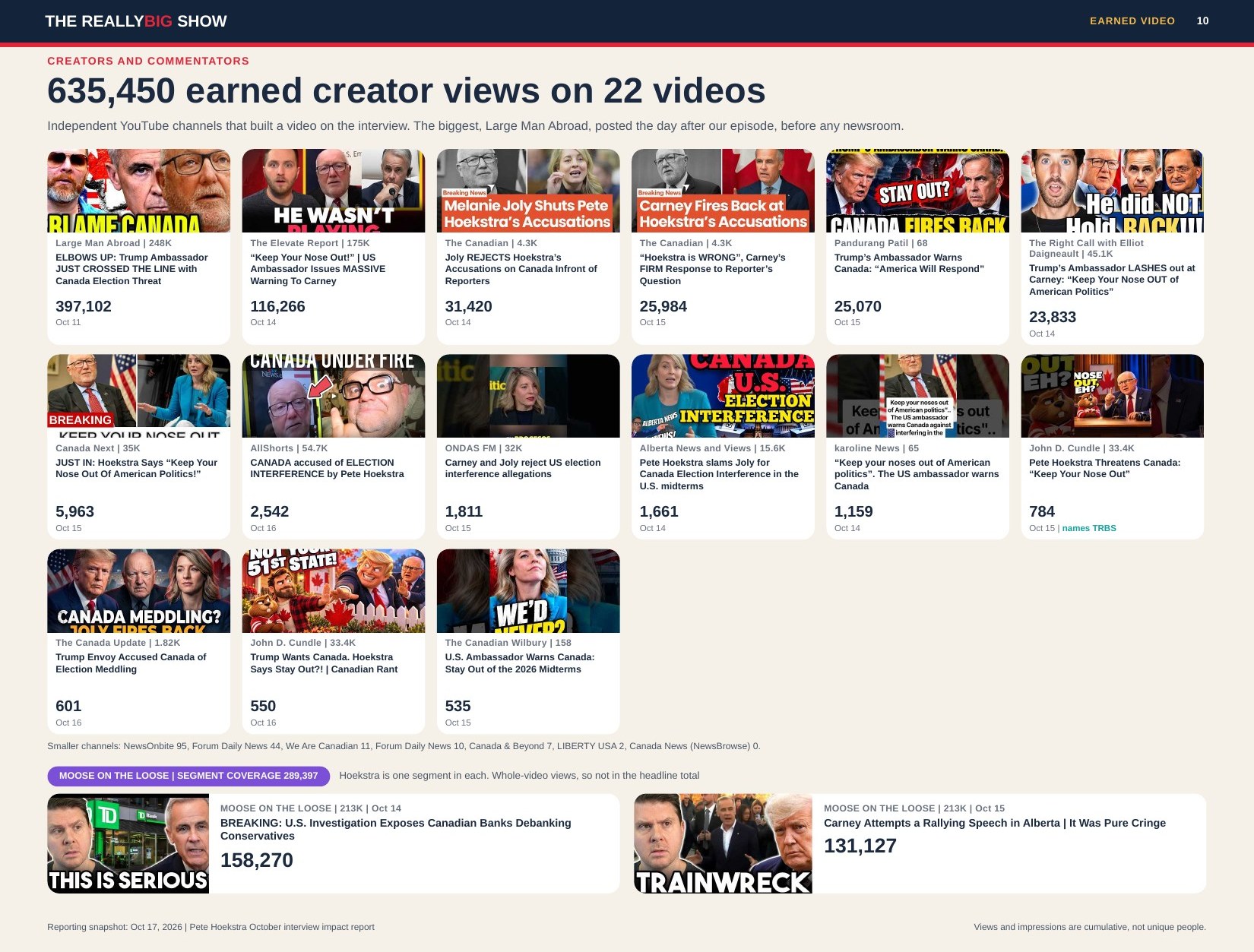This screenshot has height=952, width=1254.
Task: Open the CANADA UNDER FIRE thumbnail
Action: coord(334,396)
